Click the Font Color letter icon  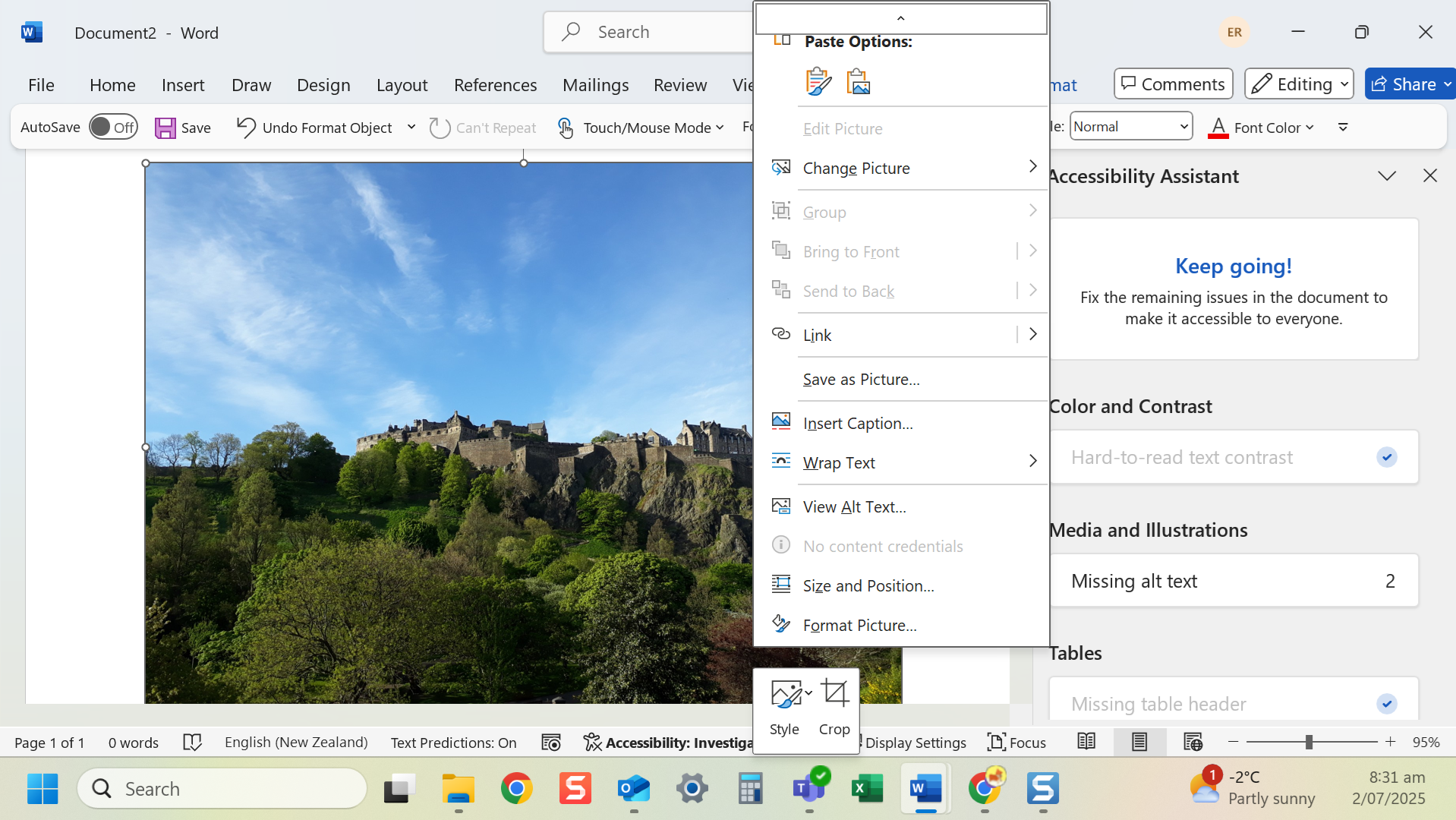[x=1218, y=128]
